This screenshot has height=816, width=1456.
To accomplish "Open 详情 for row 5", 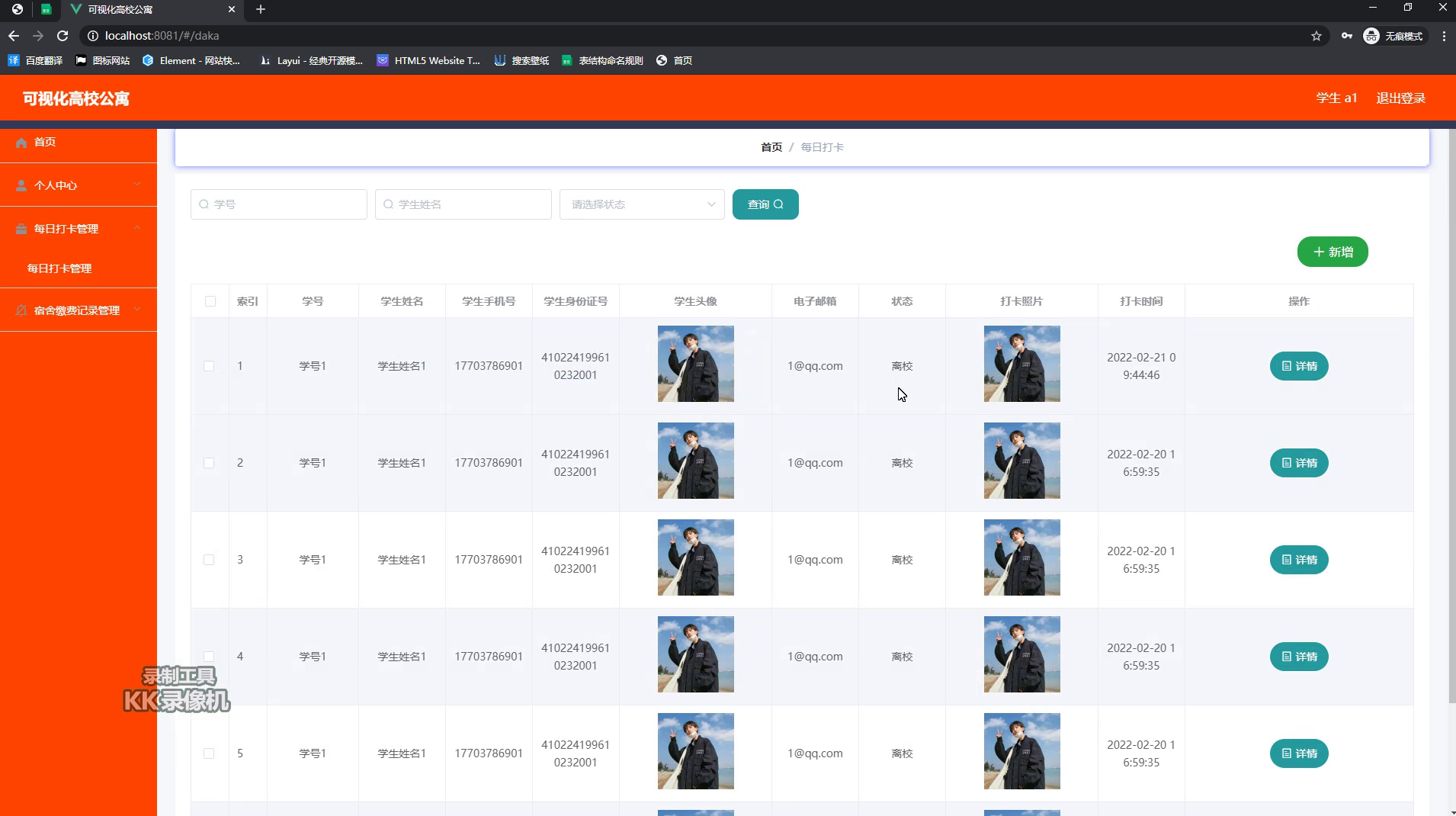I will click(x=1299, y=753).
